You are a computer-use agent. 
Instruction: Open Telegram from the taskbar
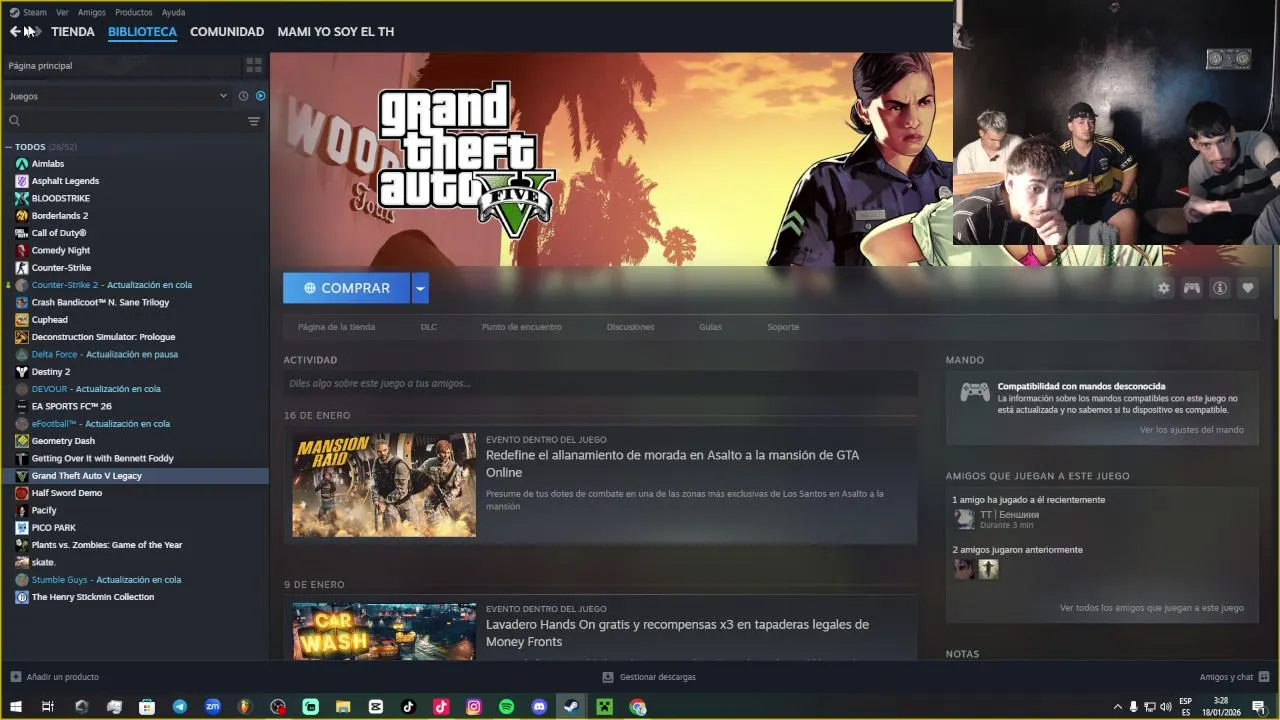pyautogui.click(x=180, y=707)
